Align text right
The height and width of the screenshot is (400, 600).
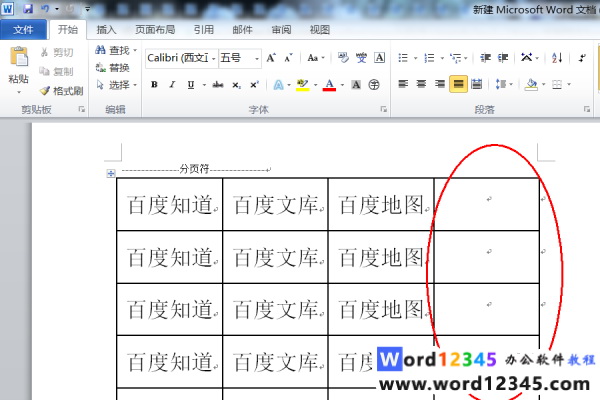[440, 84]
